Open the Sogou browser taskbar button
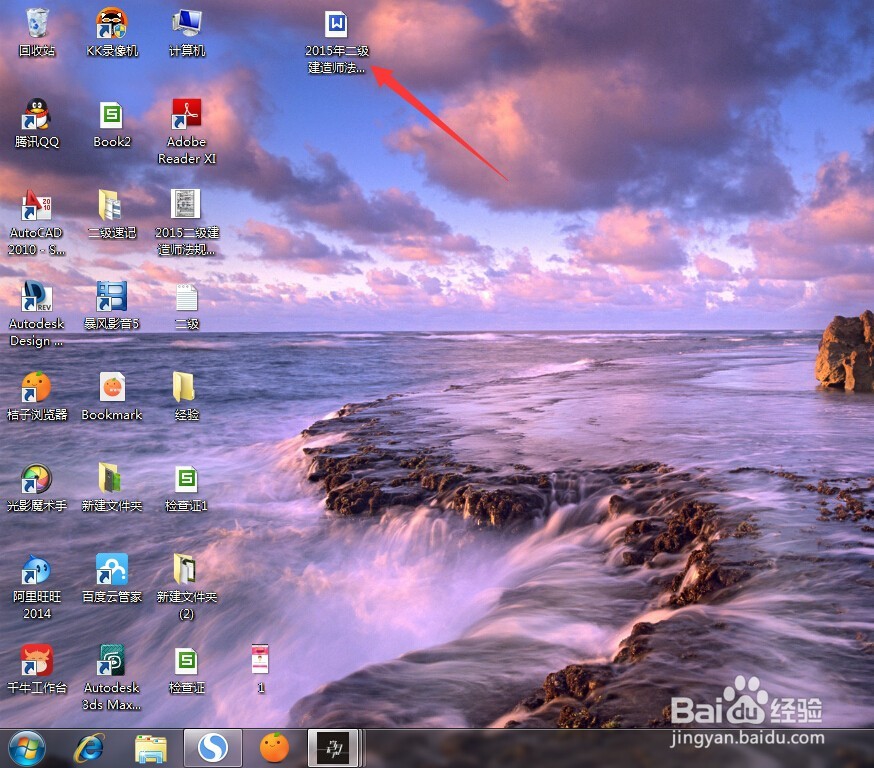The height and width of the screenshot is (768, 874). click(x=213, y=748)
